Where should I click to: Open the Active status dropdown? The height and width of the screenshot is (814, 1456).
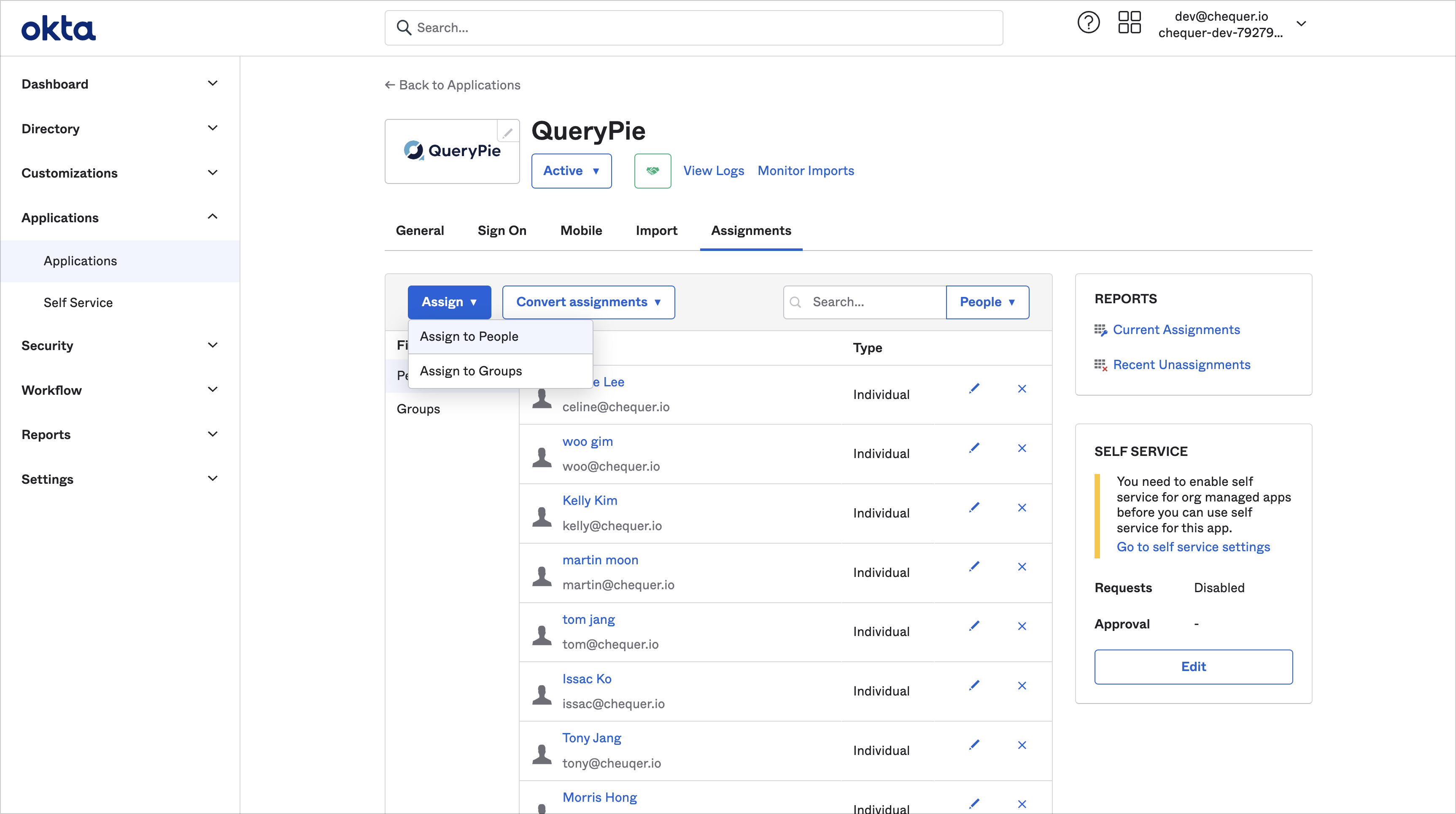click(572, 171)
